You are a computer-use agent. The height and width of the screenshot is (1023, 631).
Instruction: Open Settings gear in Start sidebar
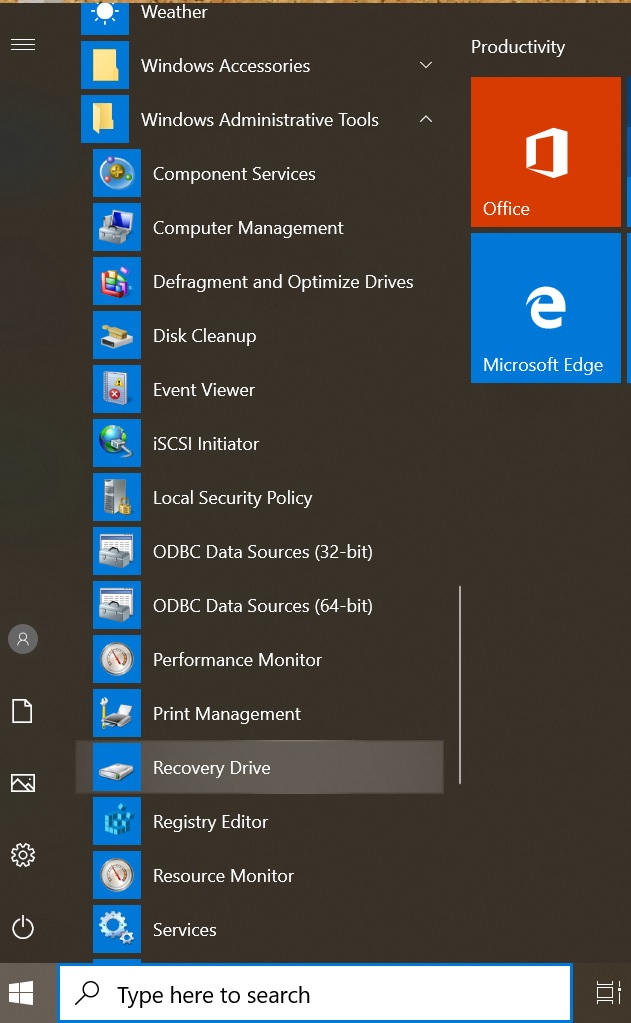click(x=23, y=855)
